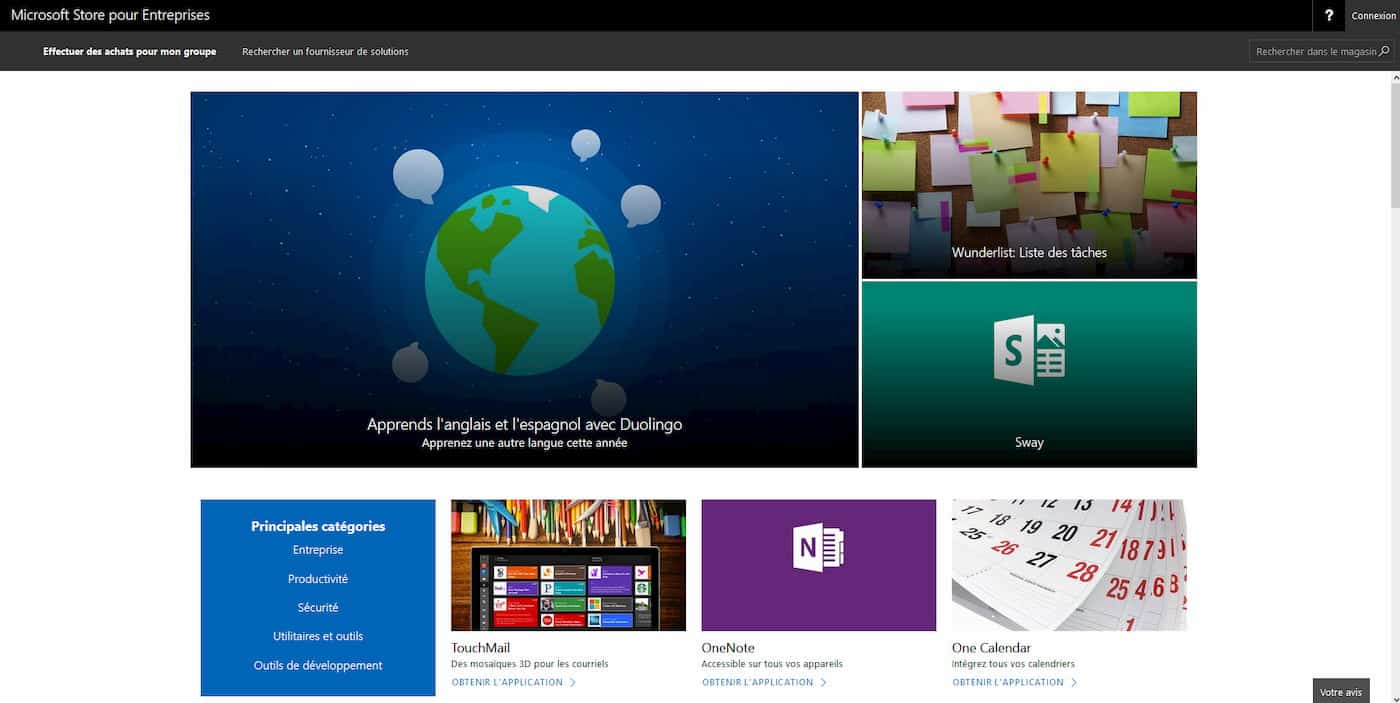Click Obtenir l'application under One Calendar

click(x=1008, y=683)
